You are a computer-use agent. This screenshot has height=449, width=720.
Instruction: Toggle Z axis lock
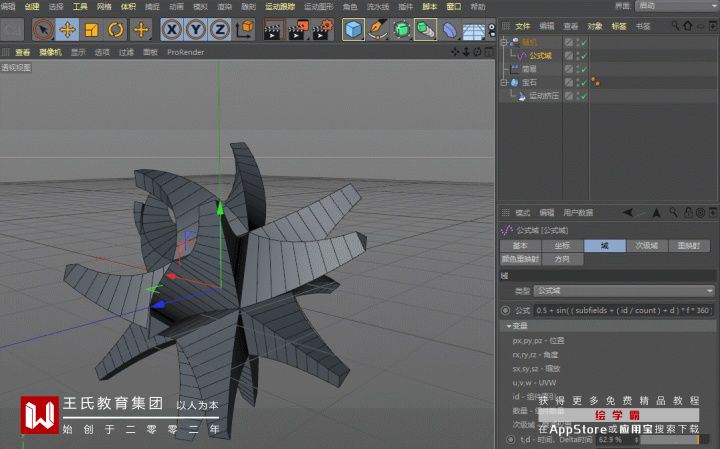(220, 30)
